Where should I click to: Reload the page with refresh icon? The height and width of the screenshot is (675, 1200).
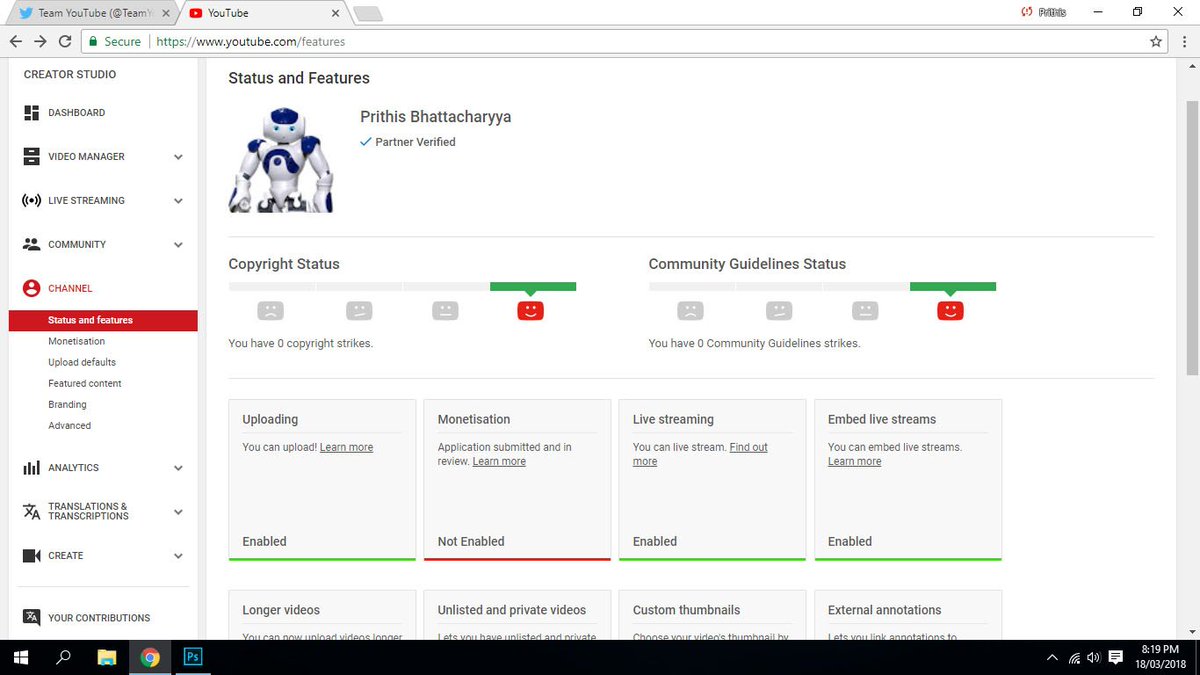pyautogui.click(x=65, y=41)
